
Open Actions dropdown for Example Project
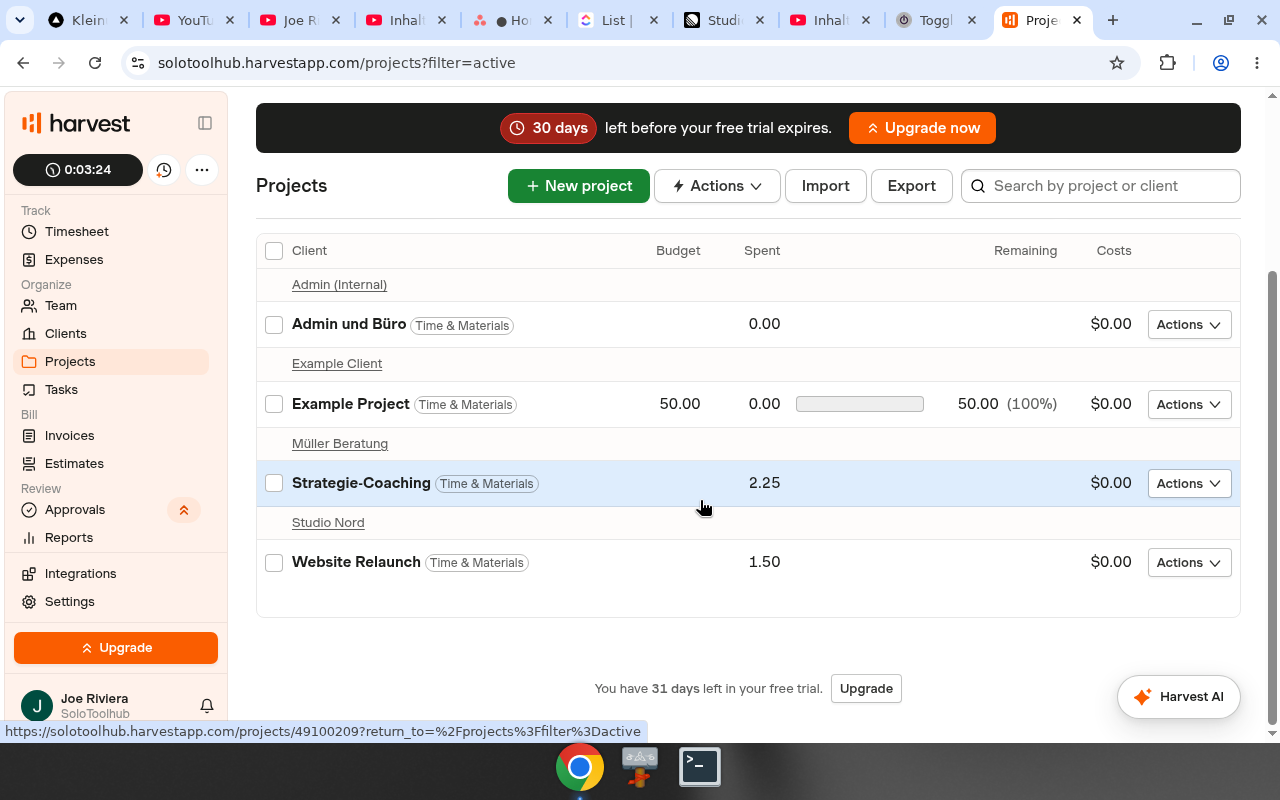[1189, 404]
